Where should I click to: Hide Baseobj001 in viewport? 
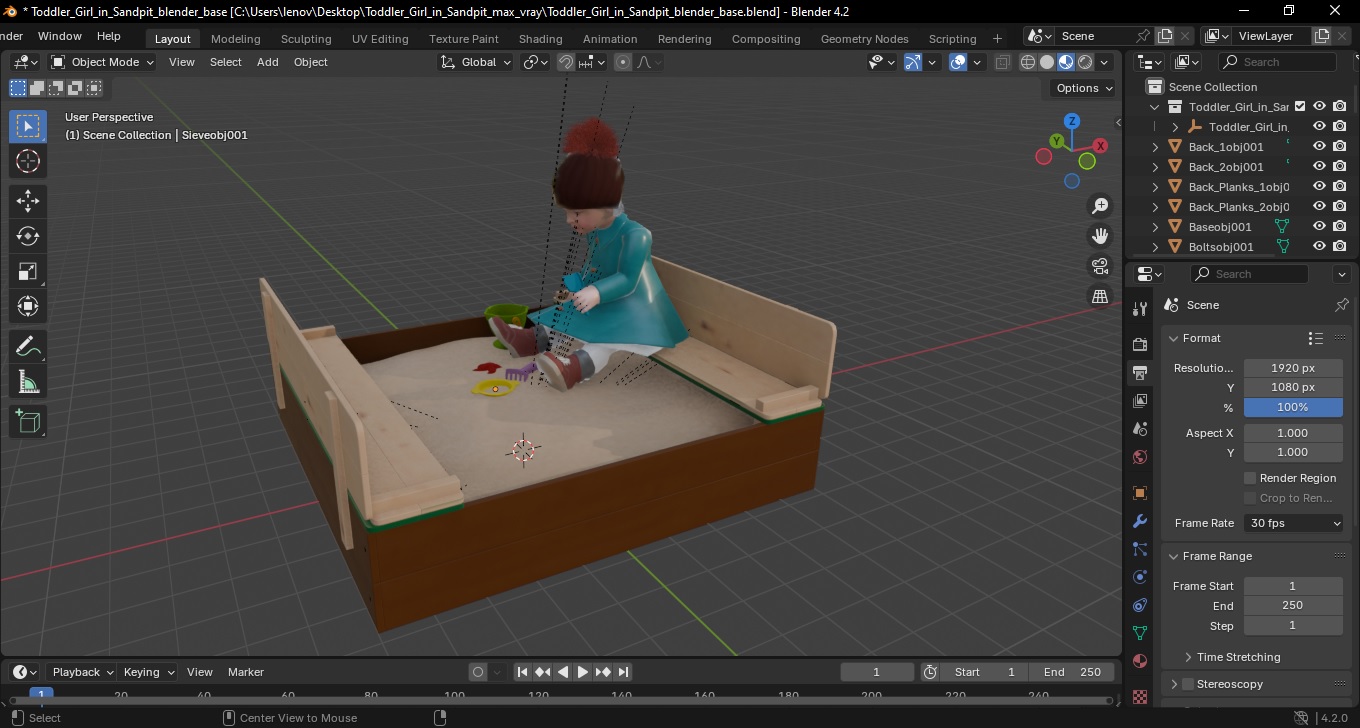[1319, 226]
